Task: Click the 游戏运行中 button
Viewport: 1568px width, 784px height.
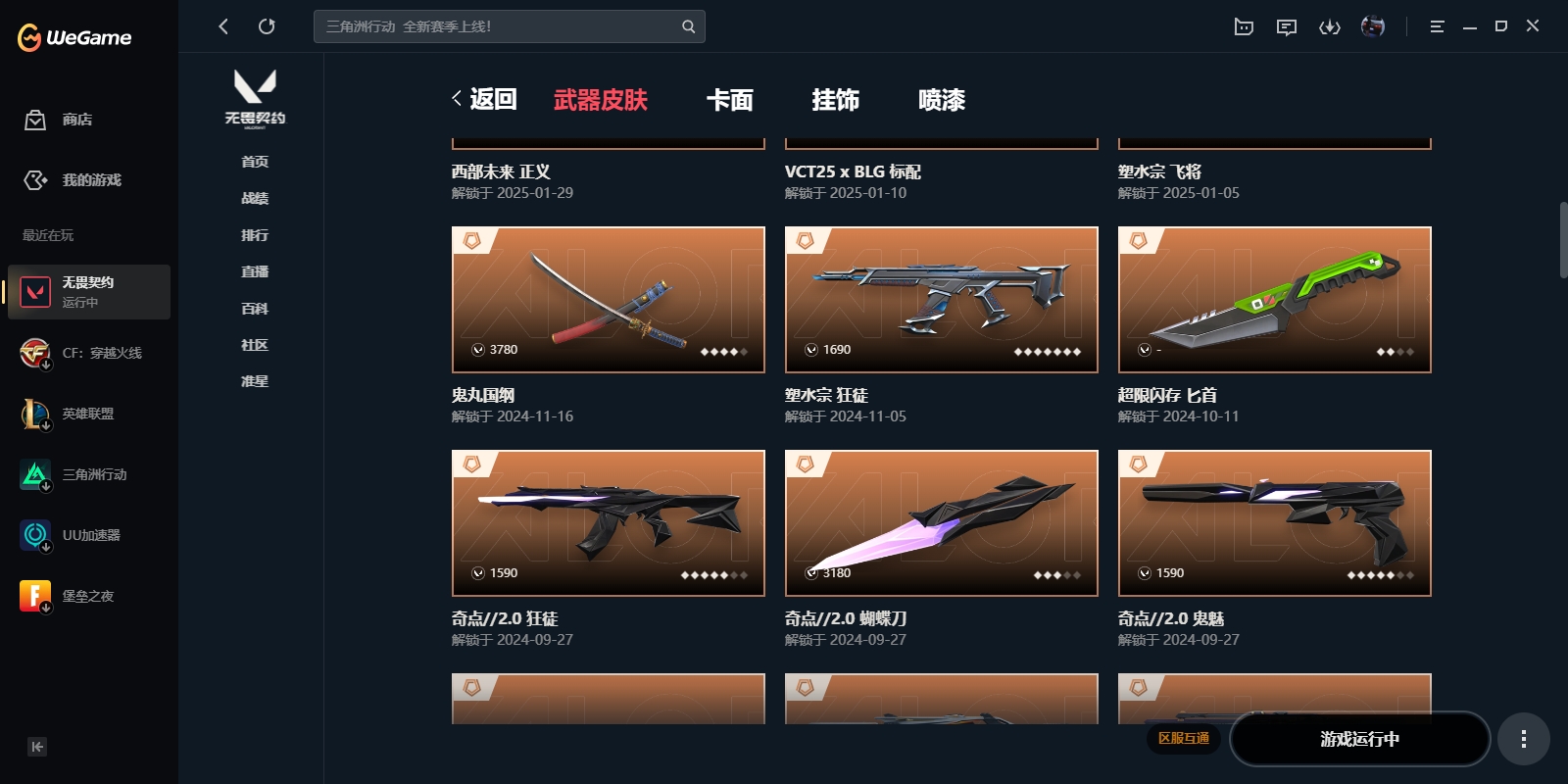Action: point(1359,739)
